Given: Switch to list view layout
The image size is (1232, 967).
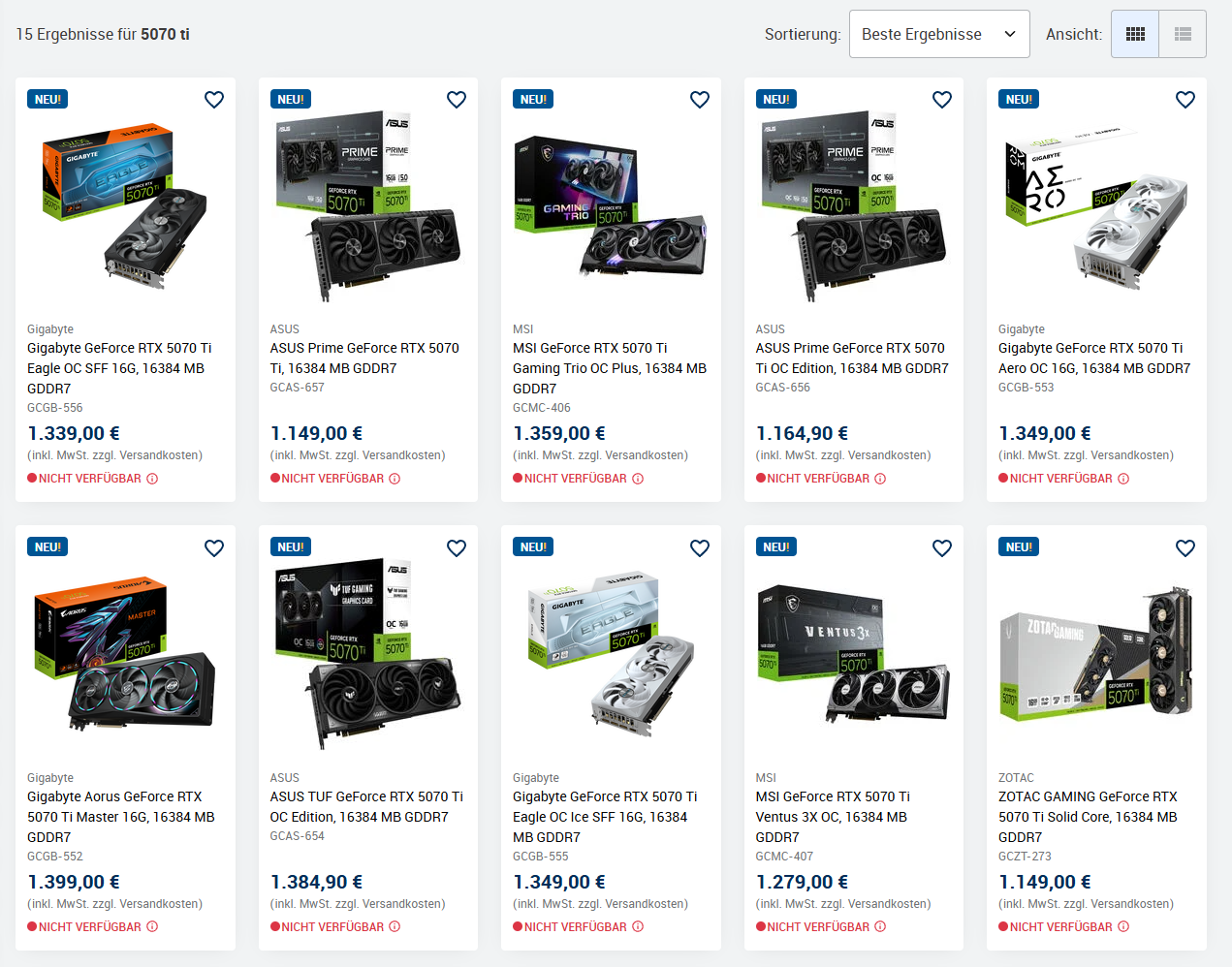Looking at the screenshot, I should point(1183,34).
